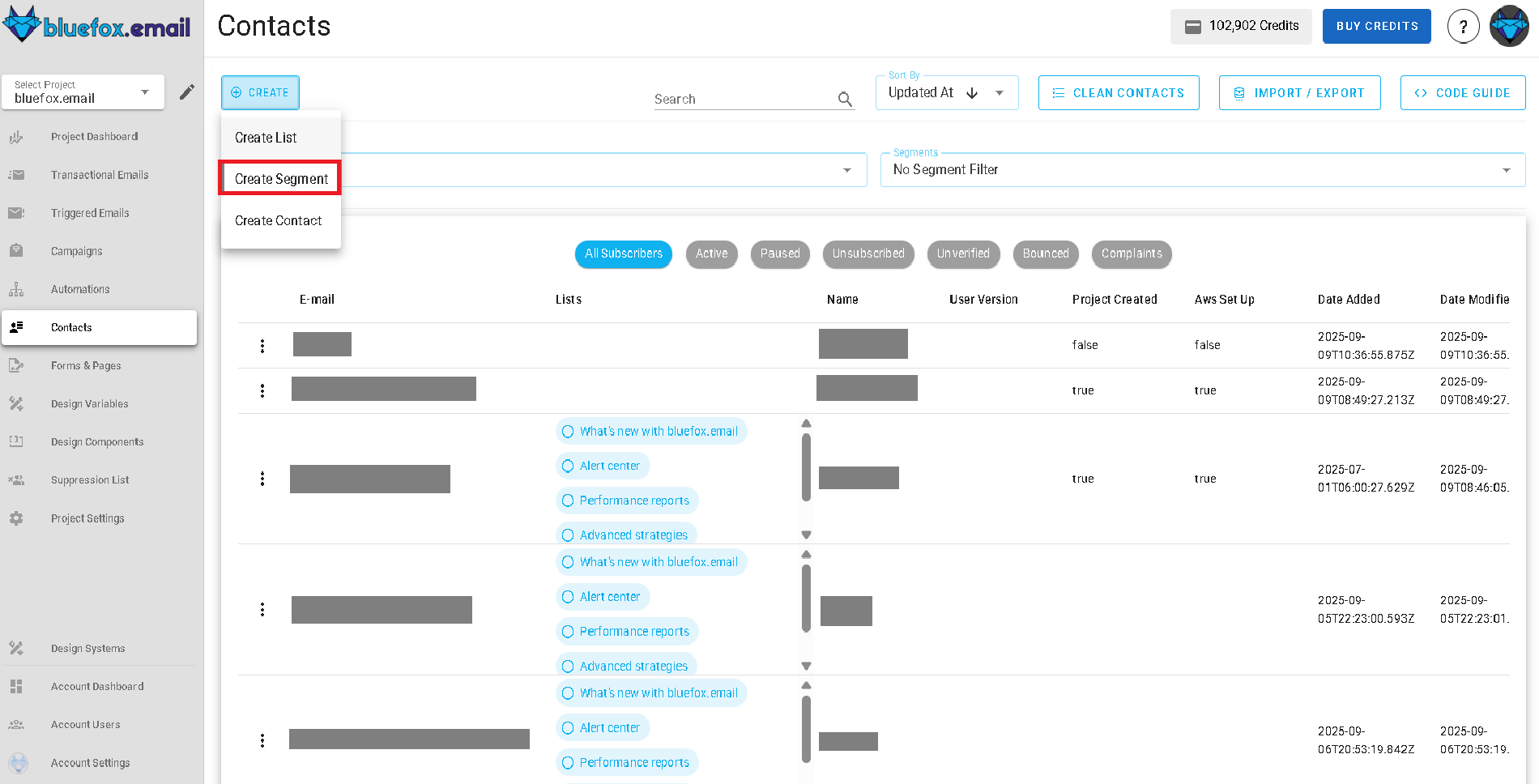1539x784 pixels.
Task: Select the Complaints filter chip
Action: (1132, 254)
